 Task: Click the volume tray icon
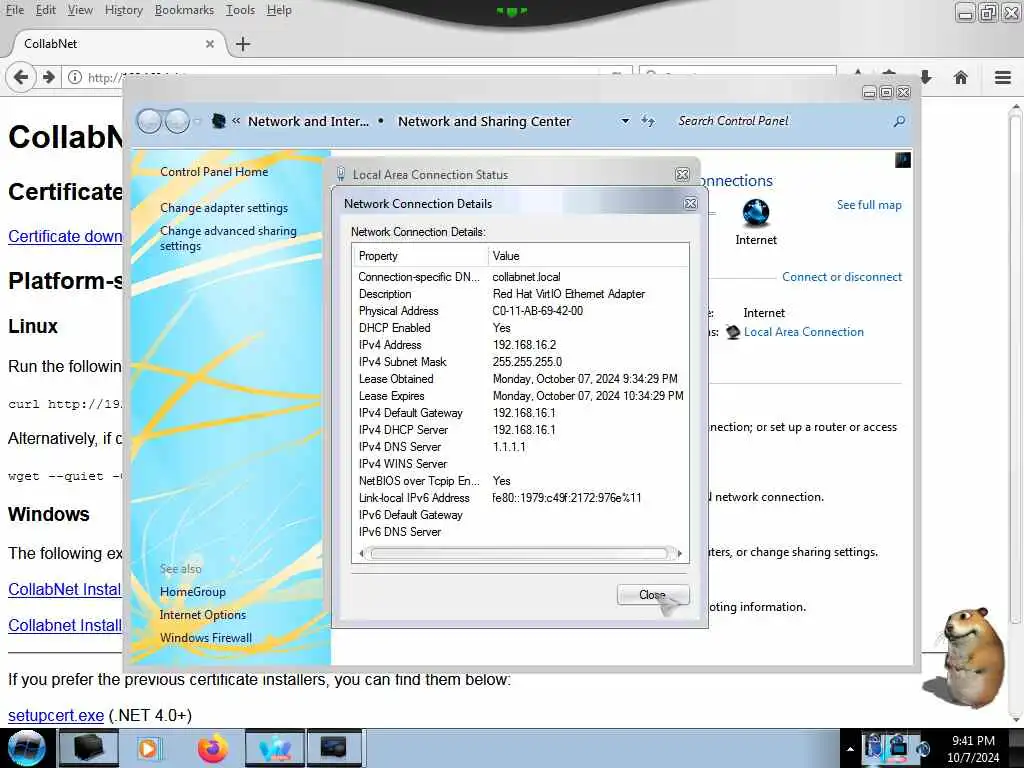[923, 748]
